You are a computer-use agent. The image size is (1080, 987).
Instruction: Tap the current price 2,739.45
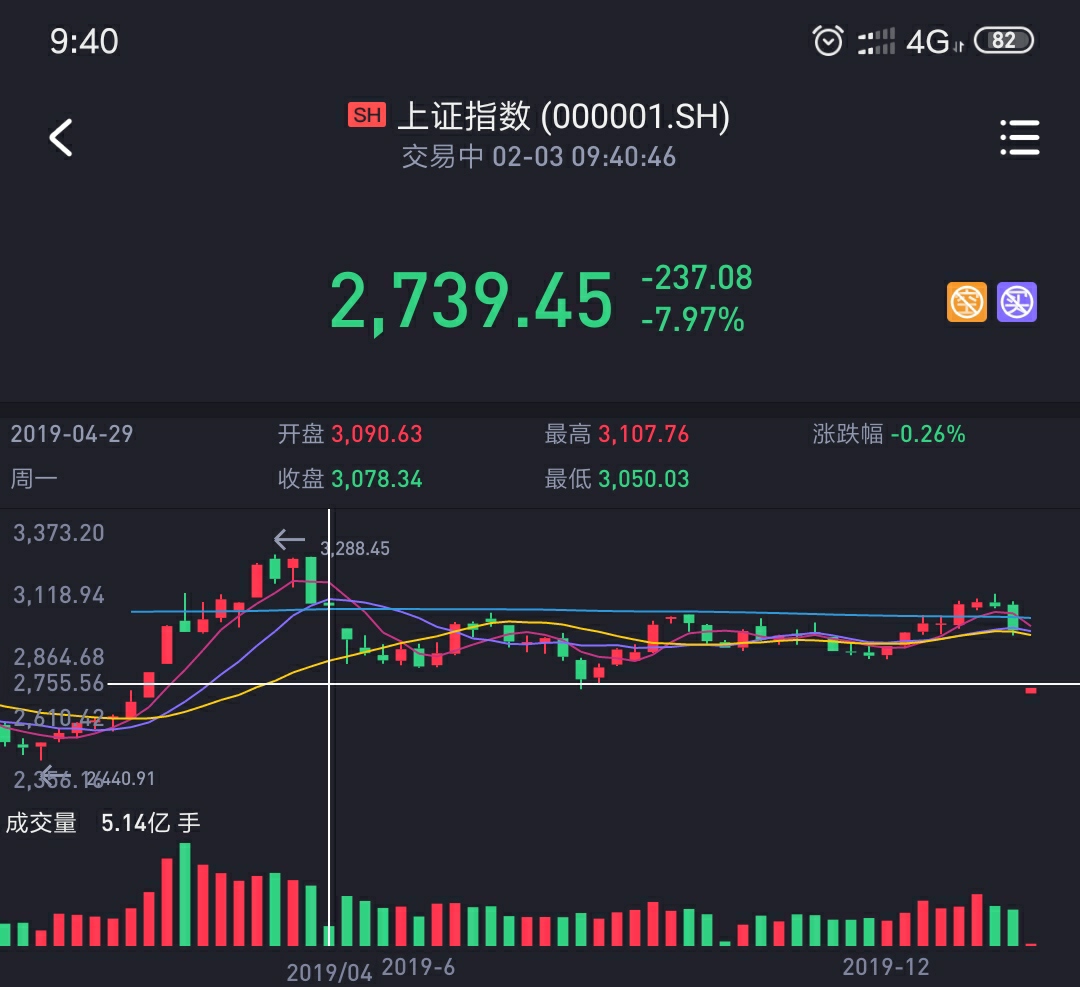[x=471, y=301]
